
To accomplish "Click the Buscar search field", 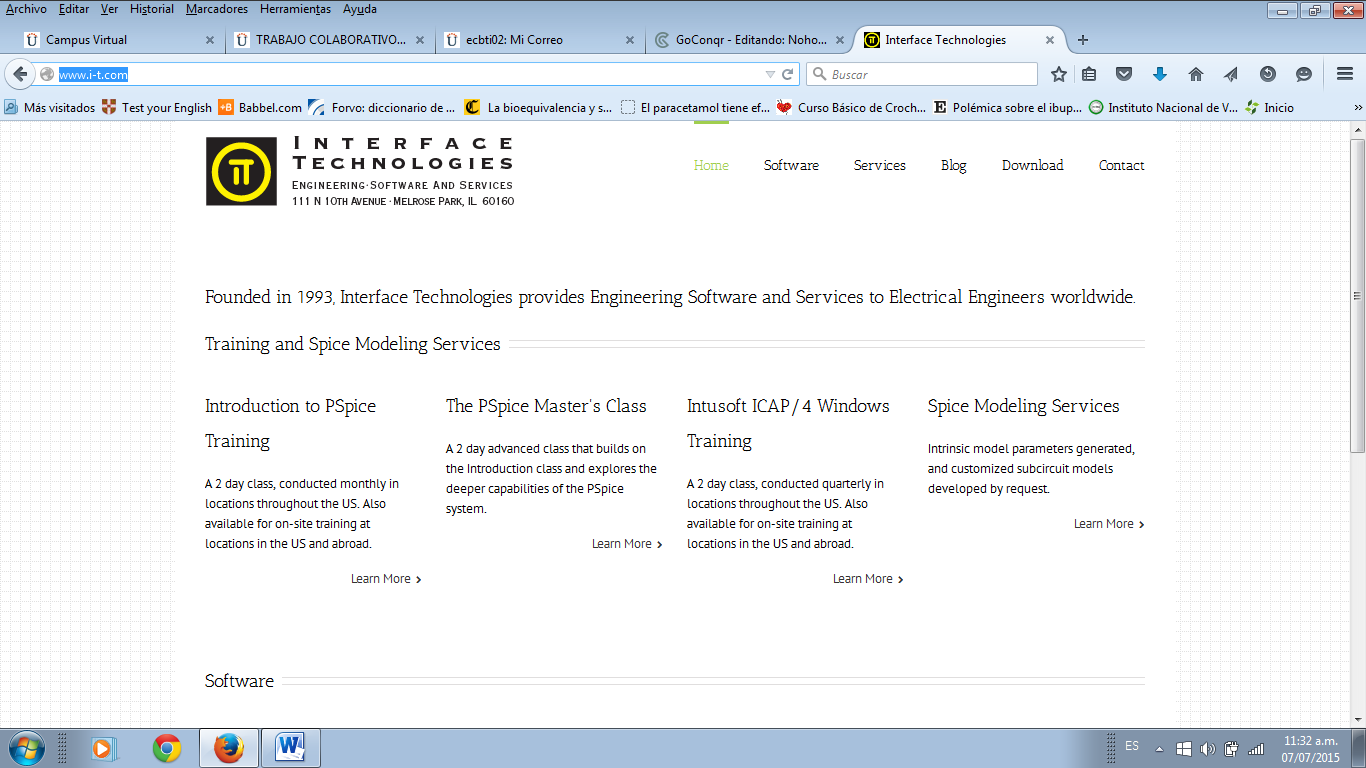I will tap(930, 74).
